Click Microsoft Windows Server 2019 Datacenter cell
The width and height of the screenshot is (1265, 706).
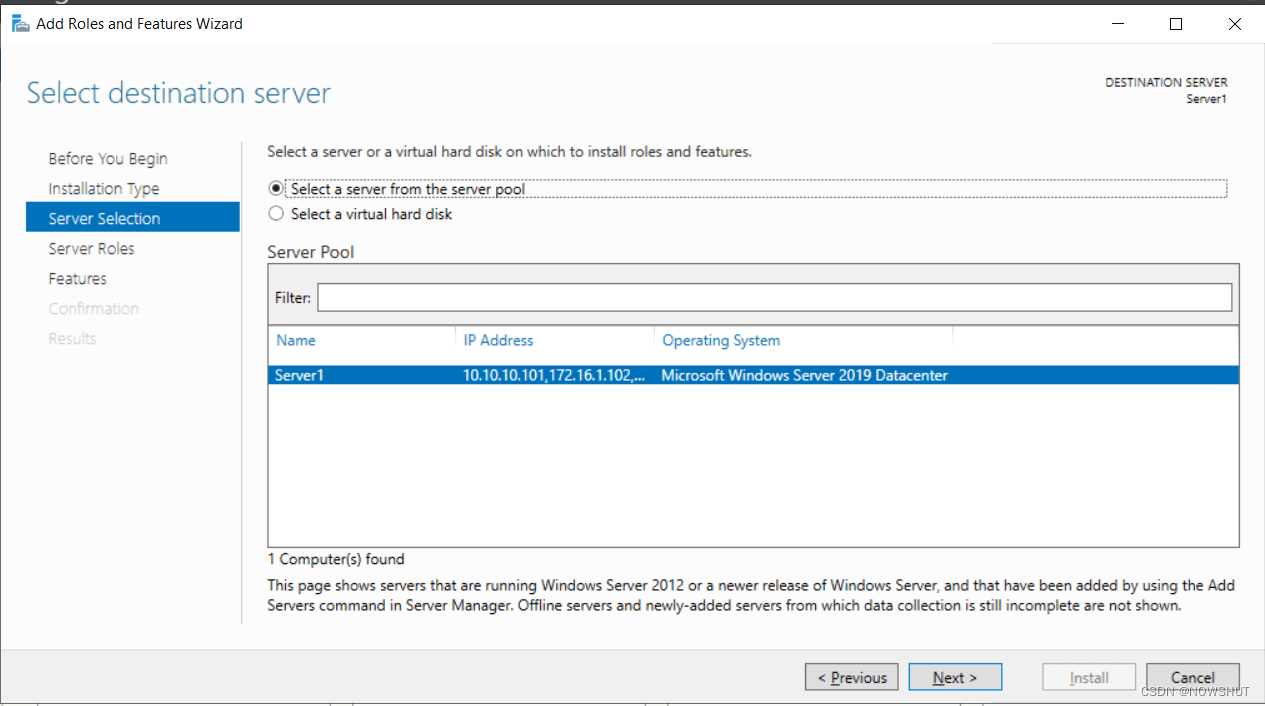coord(805,376)
